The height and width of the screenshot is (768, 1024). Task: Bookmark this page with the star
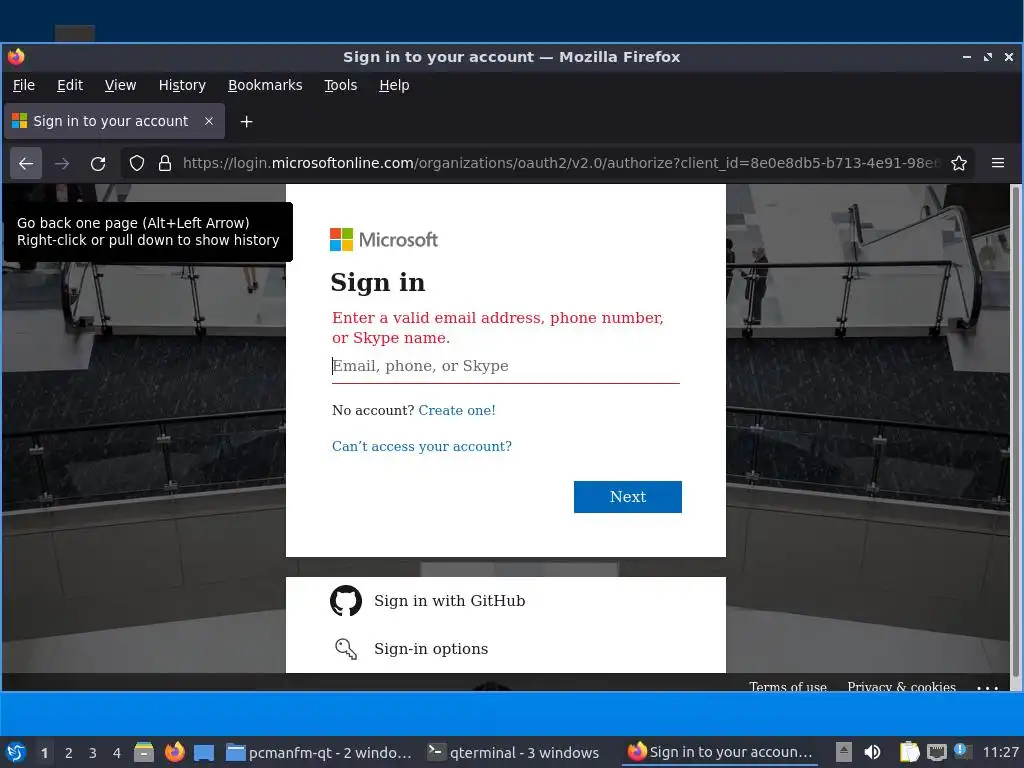click(959, 163)
